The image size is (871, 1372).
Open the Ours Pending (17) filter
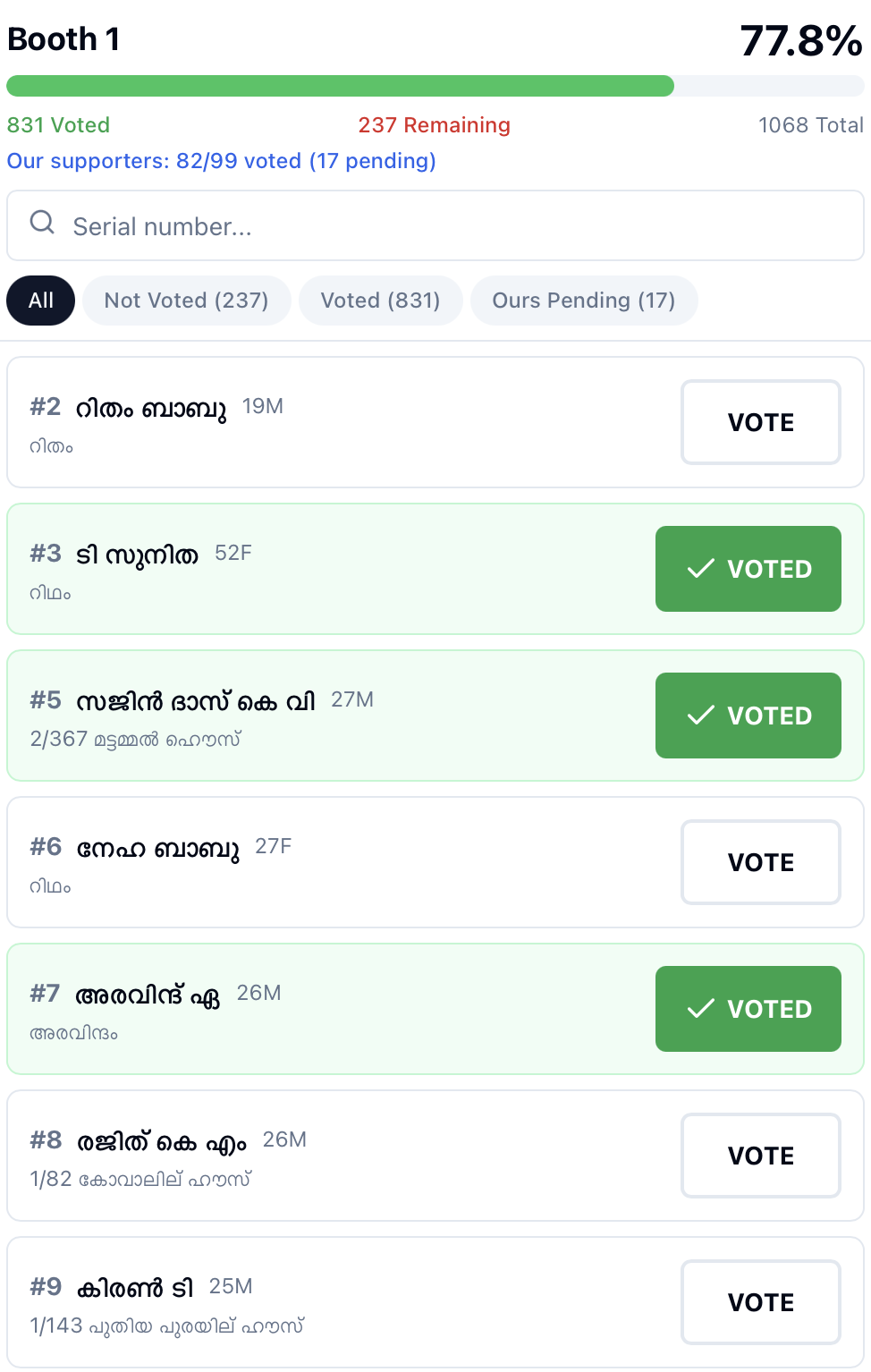pos(583,301)
